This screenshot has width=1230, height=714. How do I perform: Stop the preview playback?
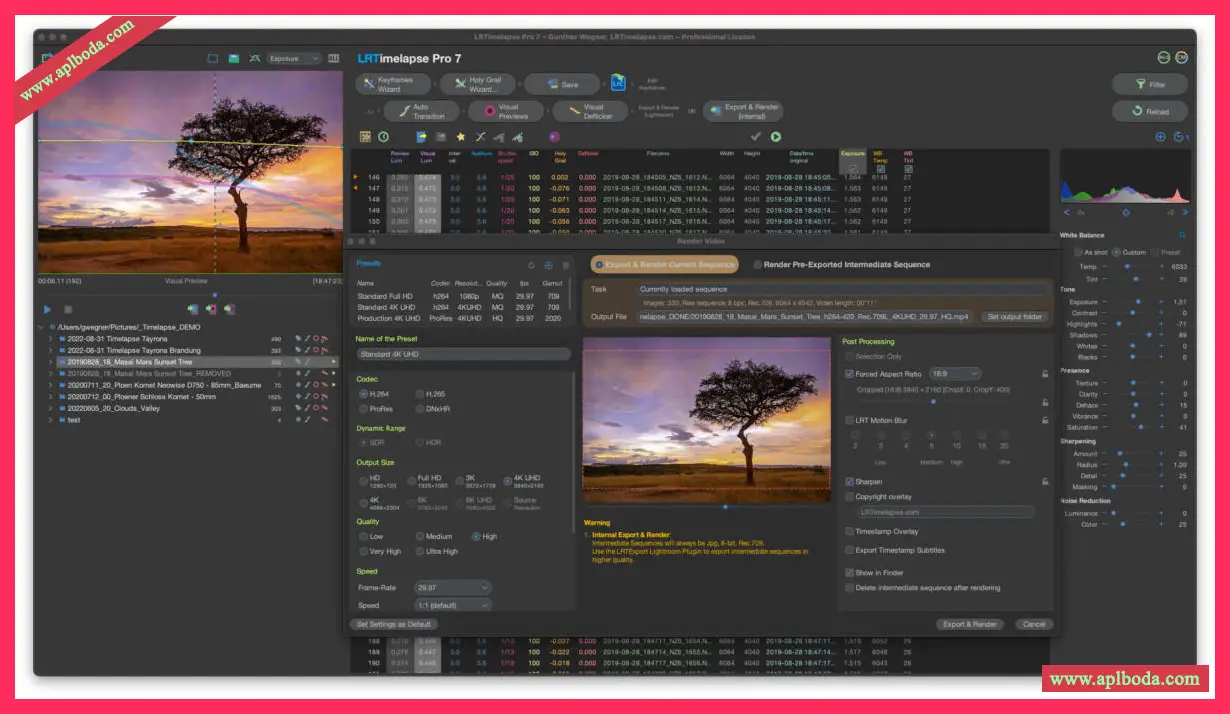(68, 310)
